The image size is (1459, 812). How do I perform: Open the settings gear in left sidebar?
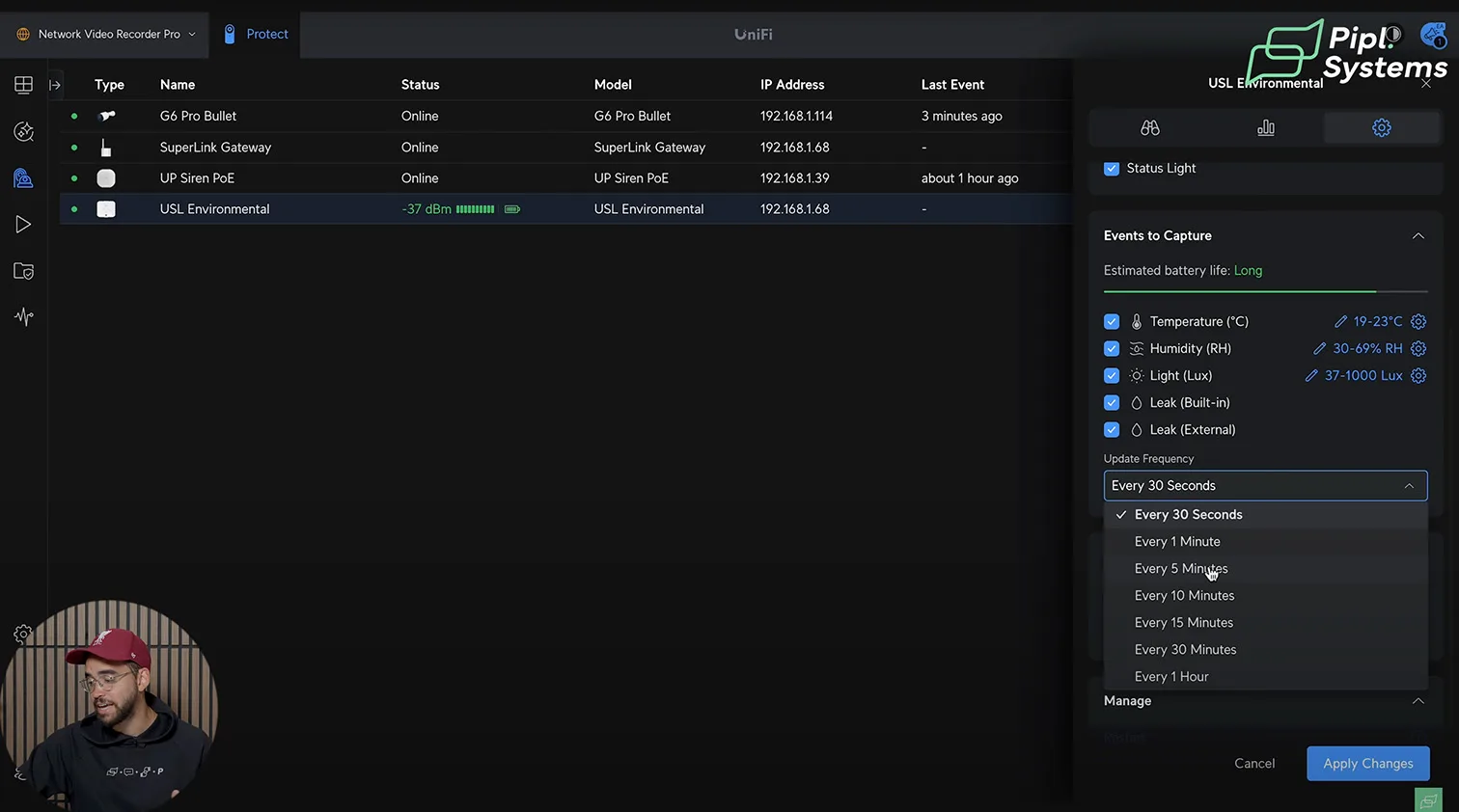point(23,634)
